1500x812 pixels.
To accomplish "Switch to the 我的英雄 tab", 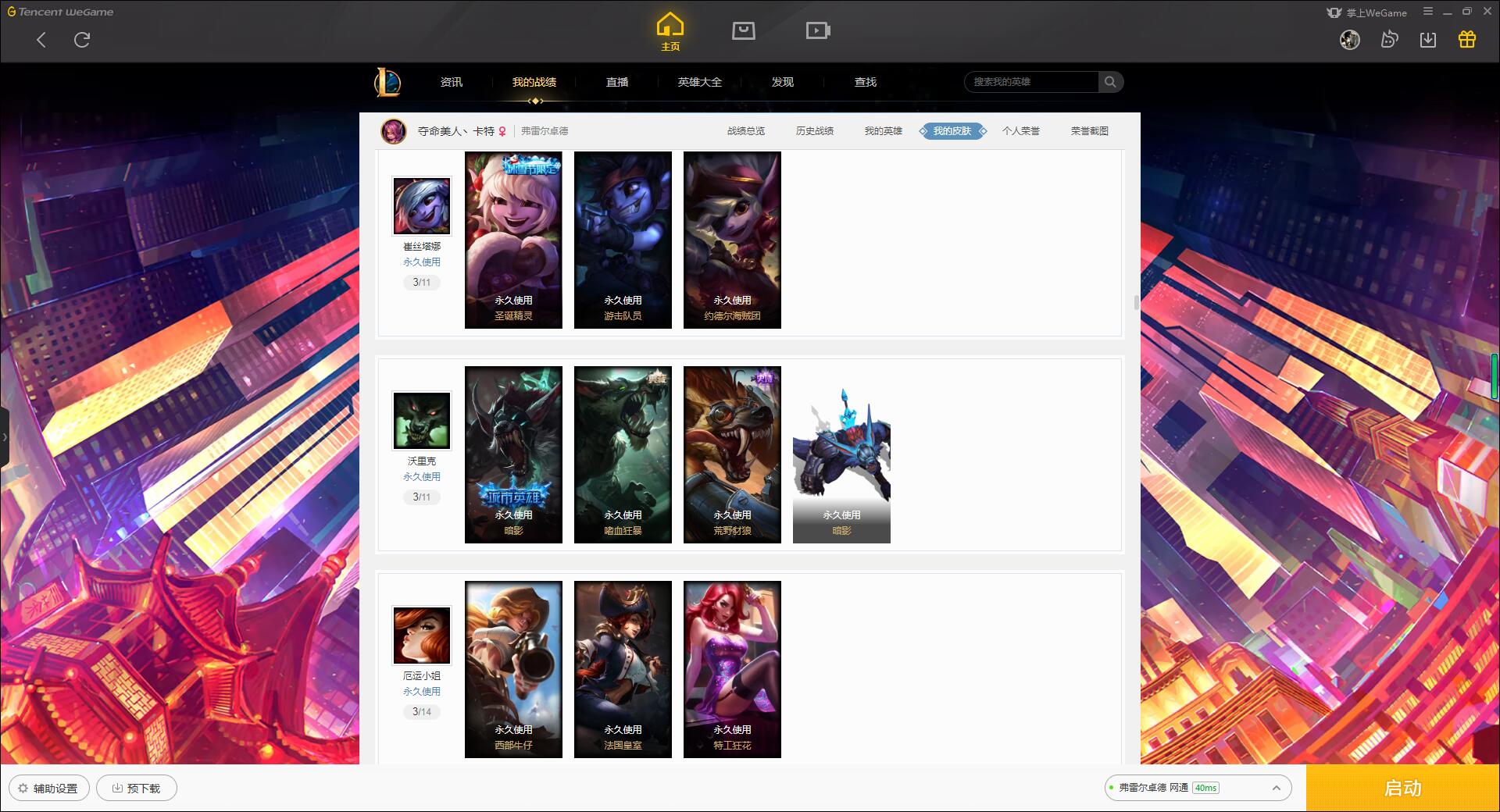I will click(883, 131).
